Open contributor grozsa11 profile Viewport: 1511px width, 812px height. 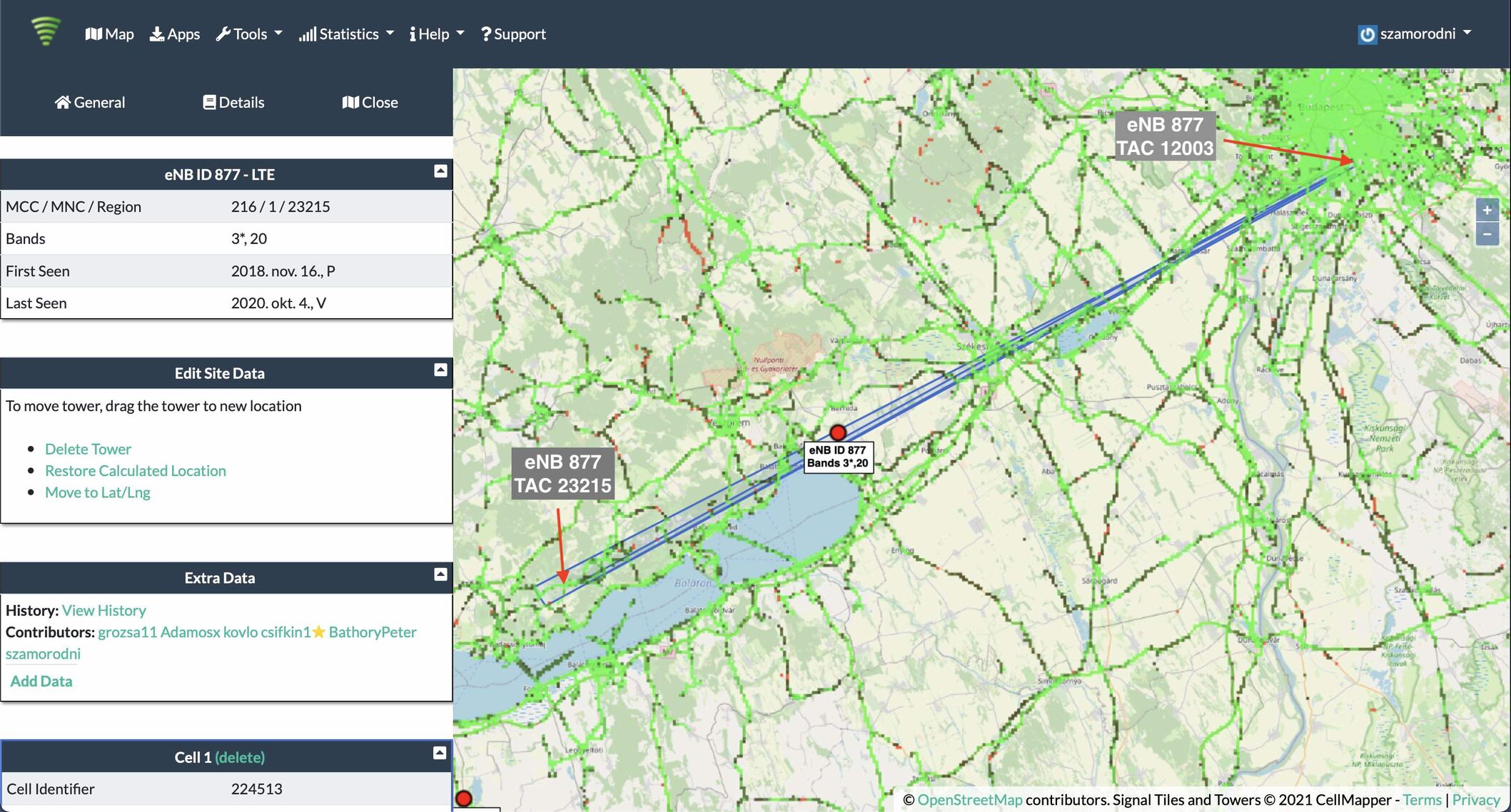[127, 632]
